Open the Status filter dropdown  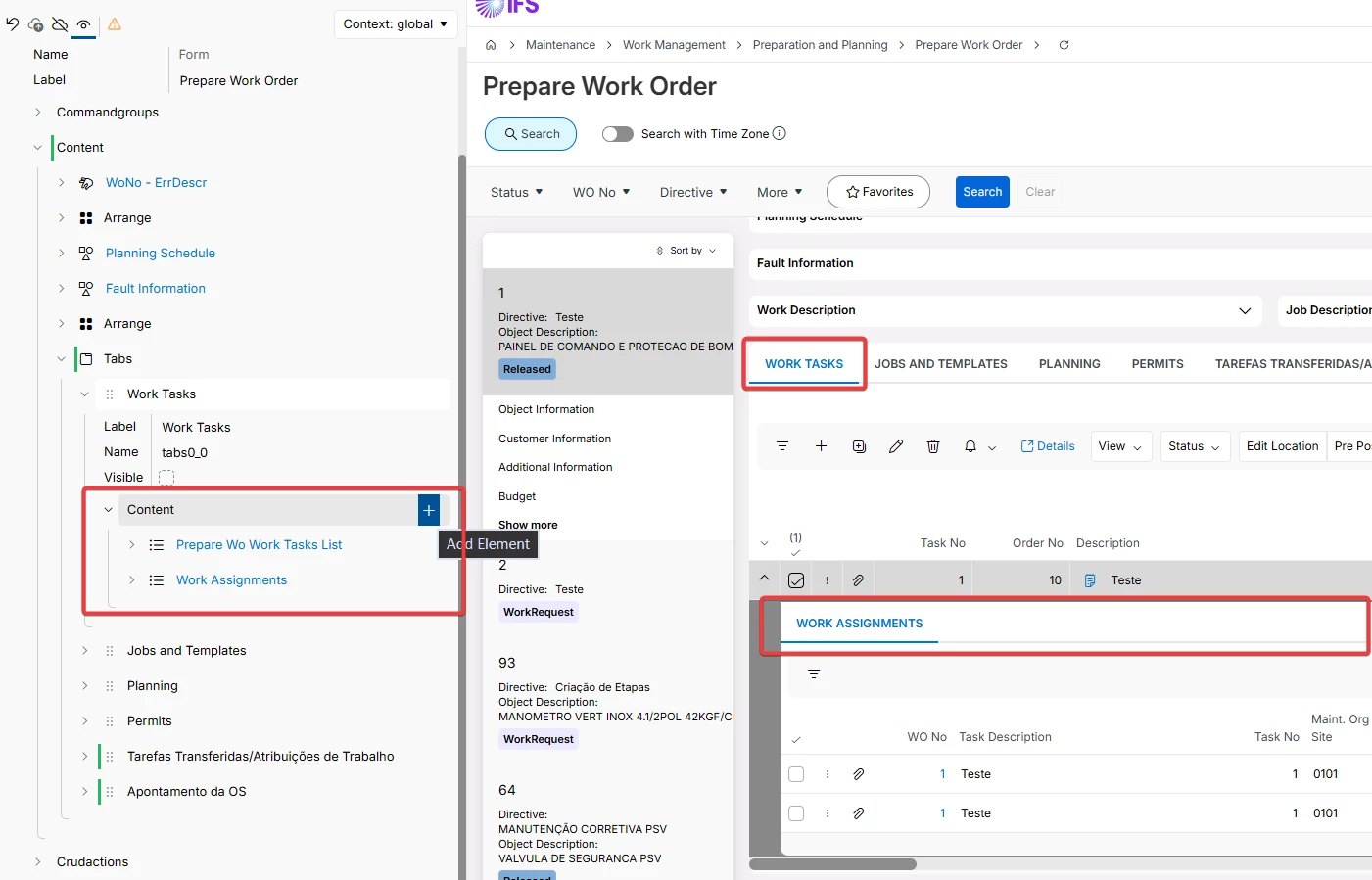point(516,193)
